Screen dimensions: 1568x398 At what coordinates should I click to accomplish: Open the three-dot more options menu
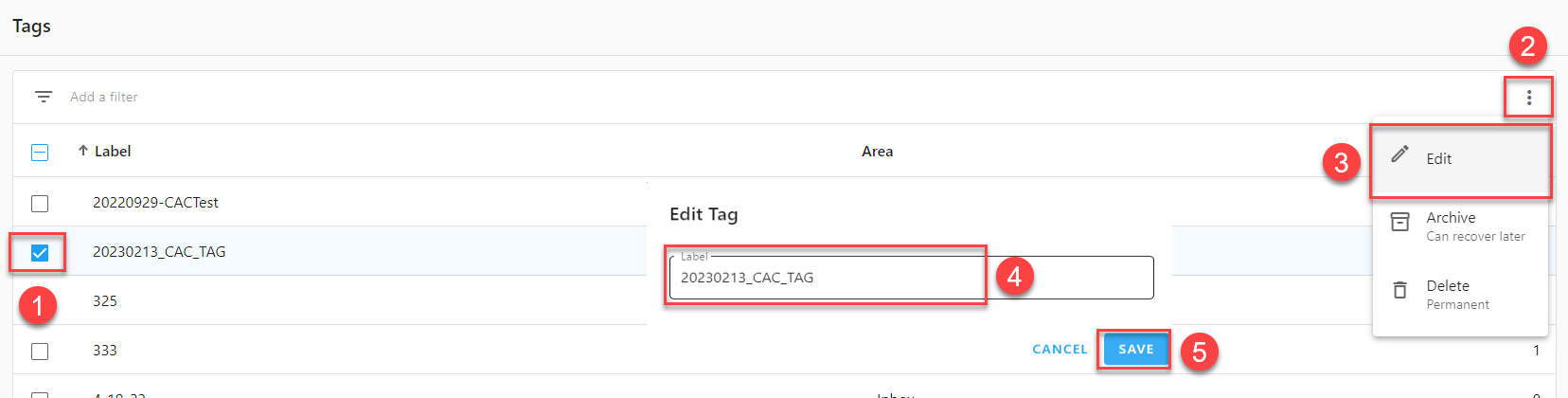(1528, 98)
